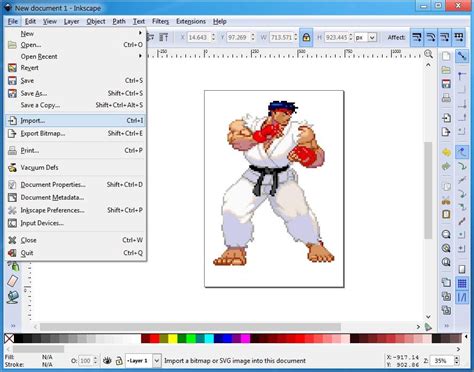
Task: Click the X coordinate spinner arrows
Action: tap(213, 37)
